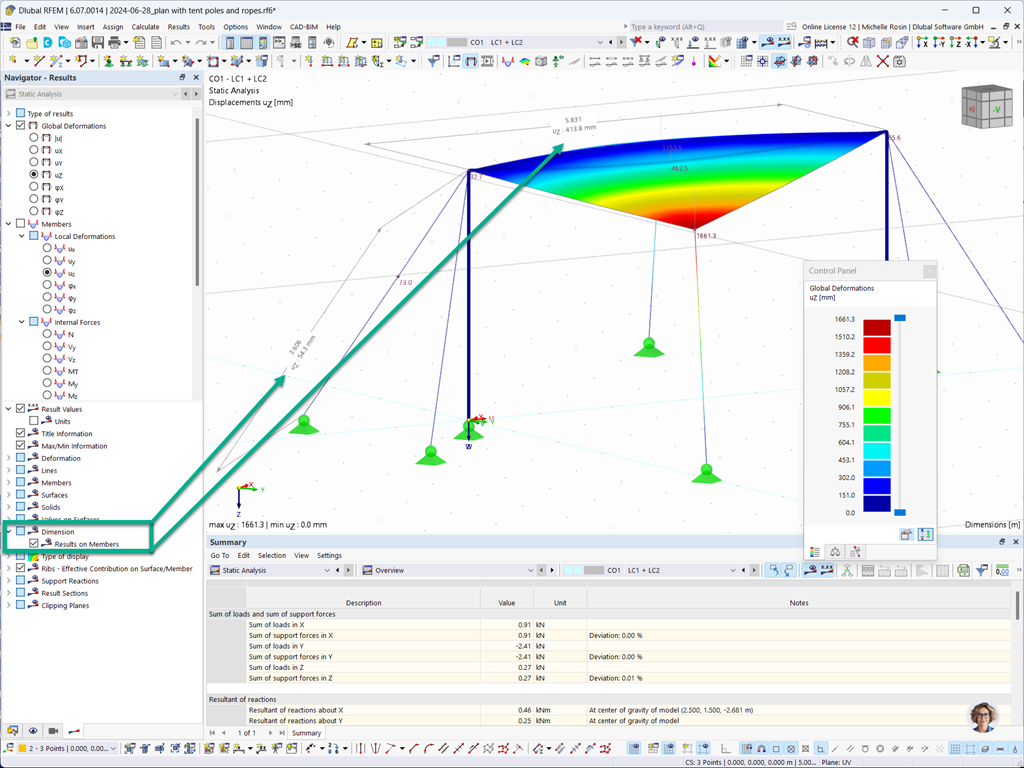Select the Save icon in the toolbar
This screenshot has height=768, width=1024.
[96, 43]
